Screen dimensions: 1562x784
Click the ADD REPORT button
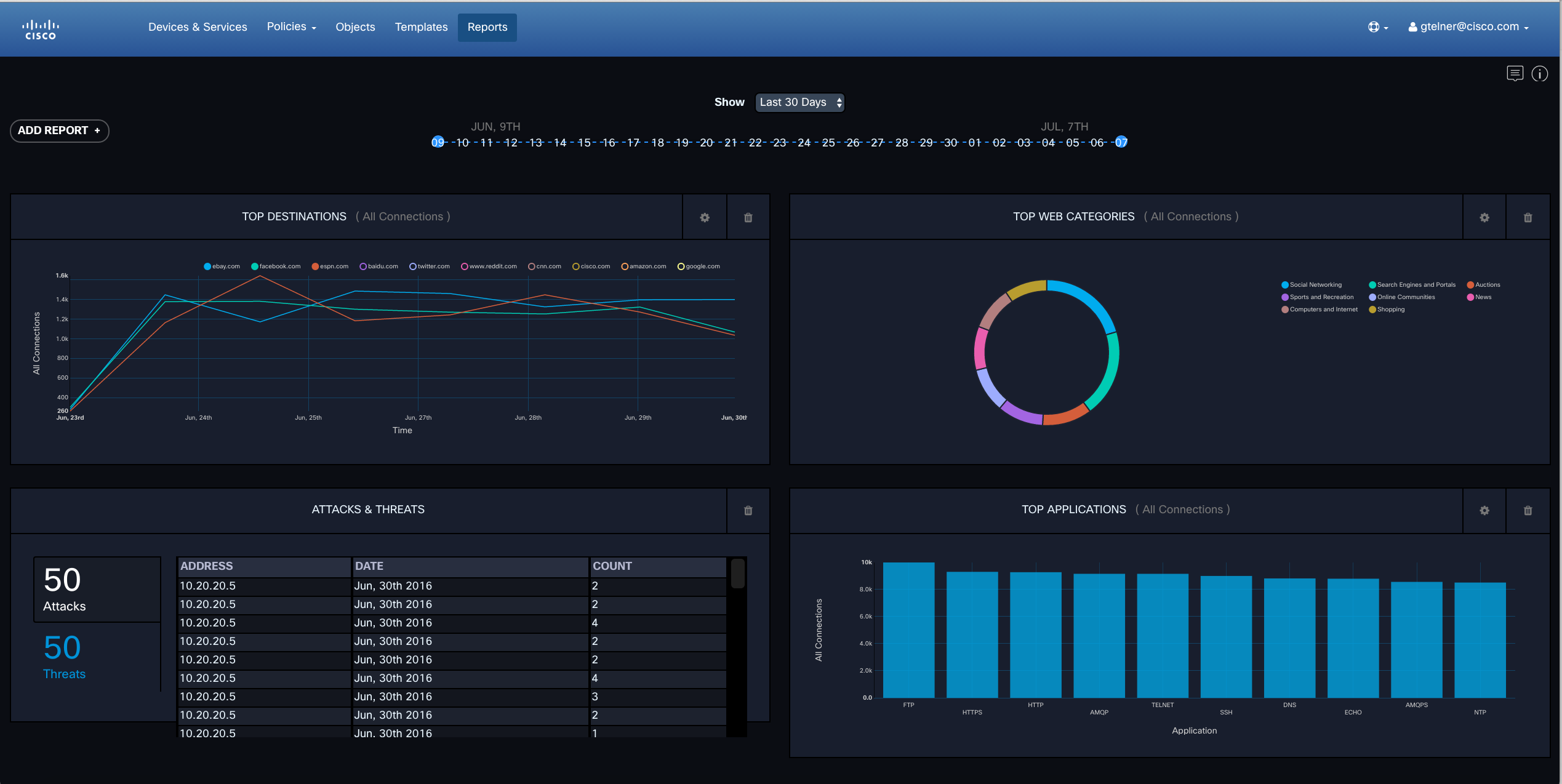(x=59, y=130)
